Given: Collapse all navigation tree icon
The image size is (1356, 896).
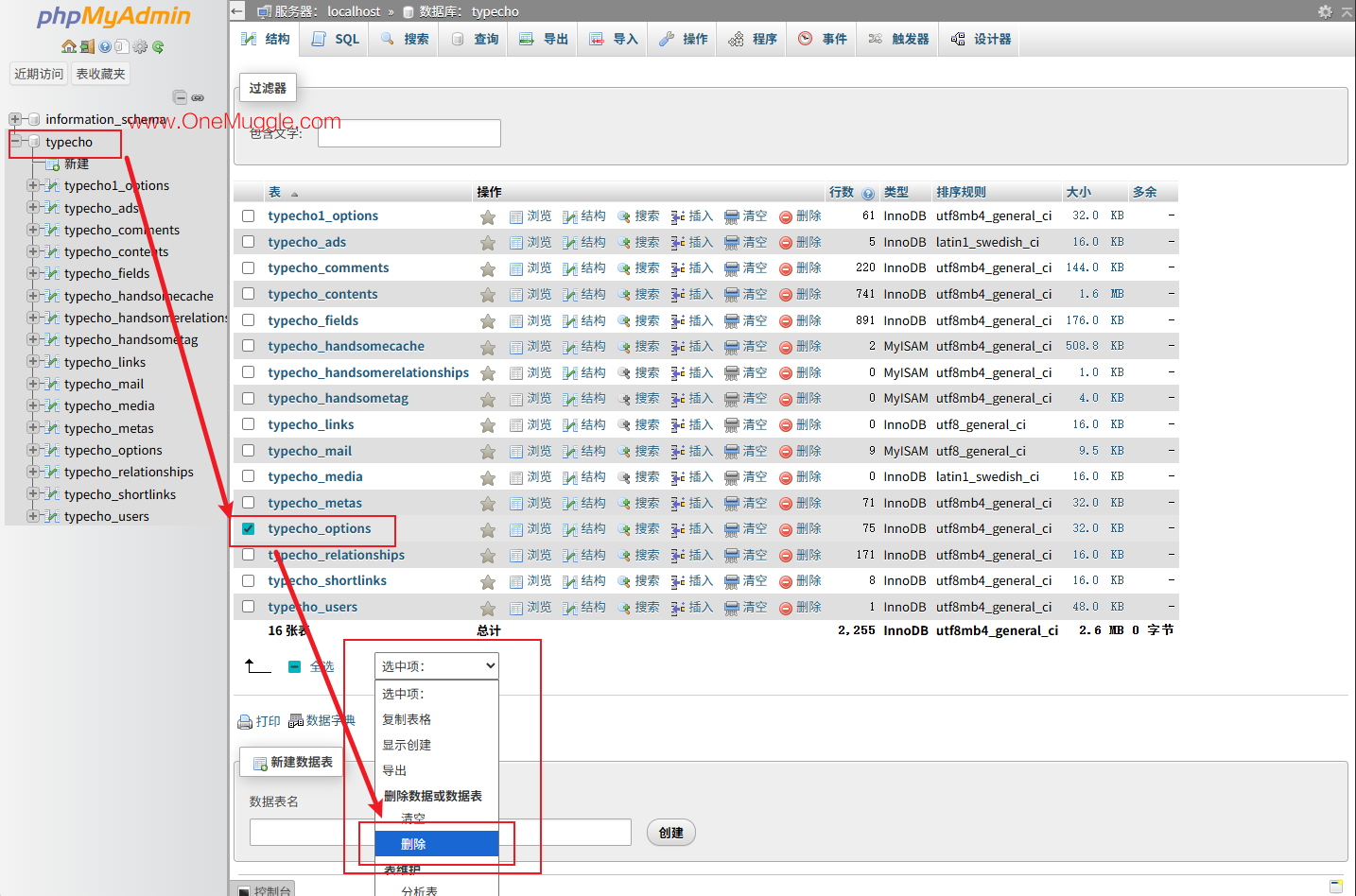Looking at the screenshot, I should [180, 97].
